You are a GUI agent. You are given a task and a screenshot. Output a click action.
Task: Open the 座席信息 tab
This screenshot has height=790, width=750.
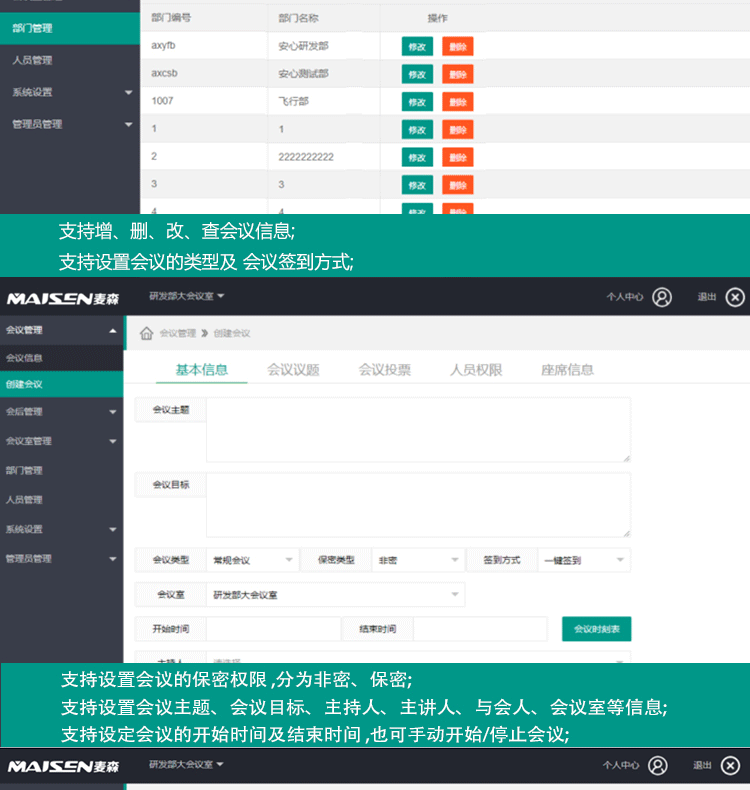pyautogui.click(x=567, y=370)
